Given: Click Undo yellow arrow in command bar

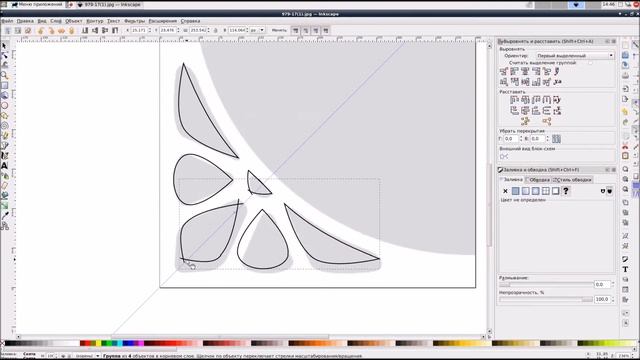Looking at the screenshot, I should coord(625,111).
